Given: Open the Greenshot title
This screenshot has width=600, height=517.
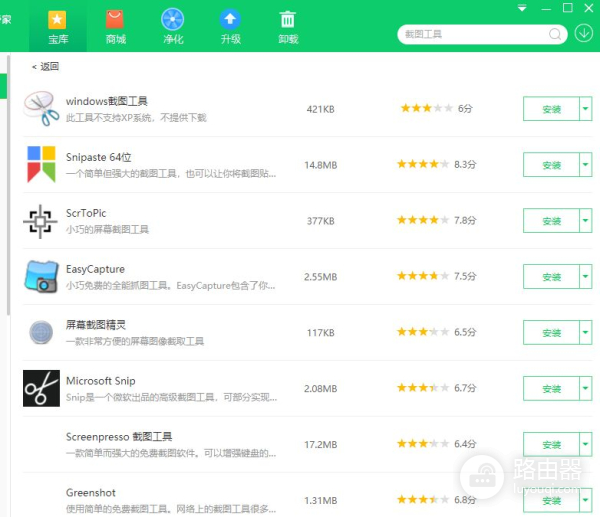Looking at the screenshot, I should [x=91, y=493].
